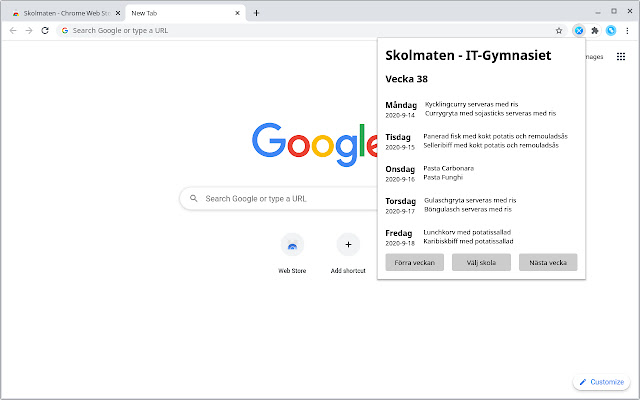This screenshot has width=640, height=400.
Task: Click the Skolmaten - IT-Gymnasiet heading
Action: 468,55
